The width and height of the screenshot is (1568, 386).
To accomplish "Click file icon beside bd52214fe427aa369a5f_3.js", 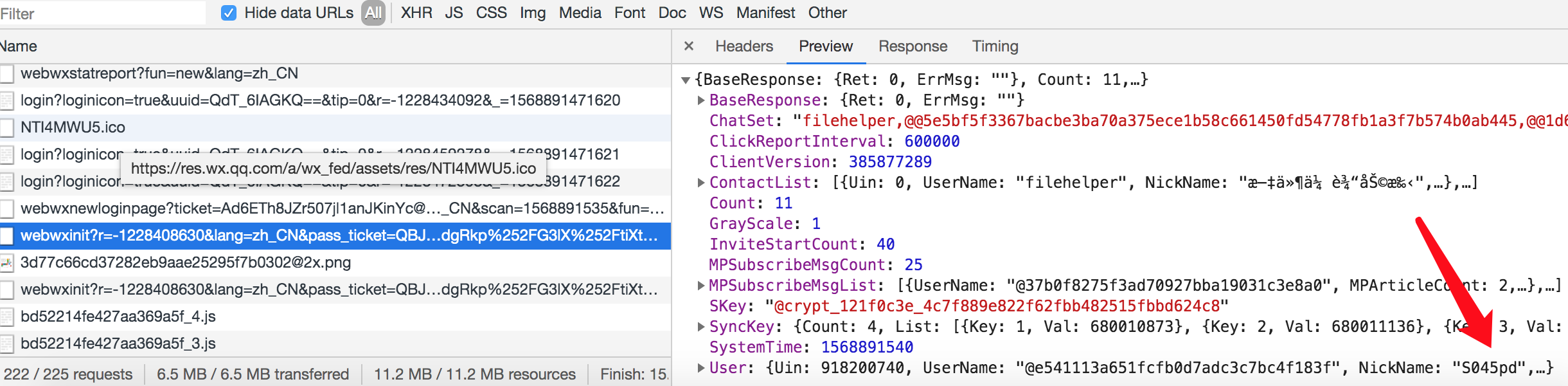I will pos(7,344).
